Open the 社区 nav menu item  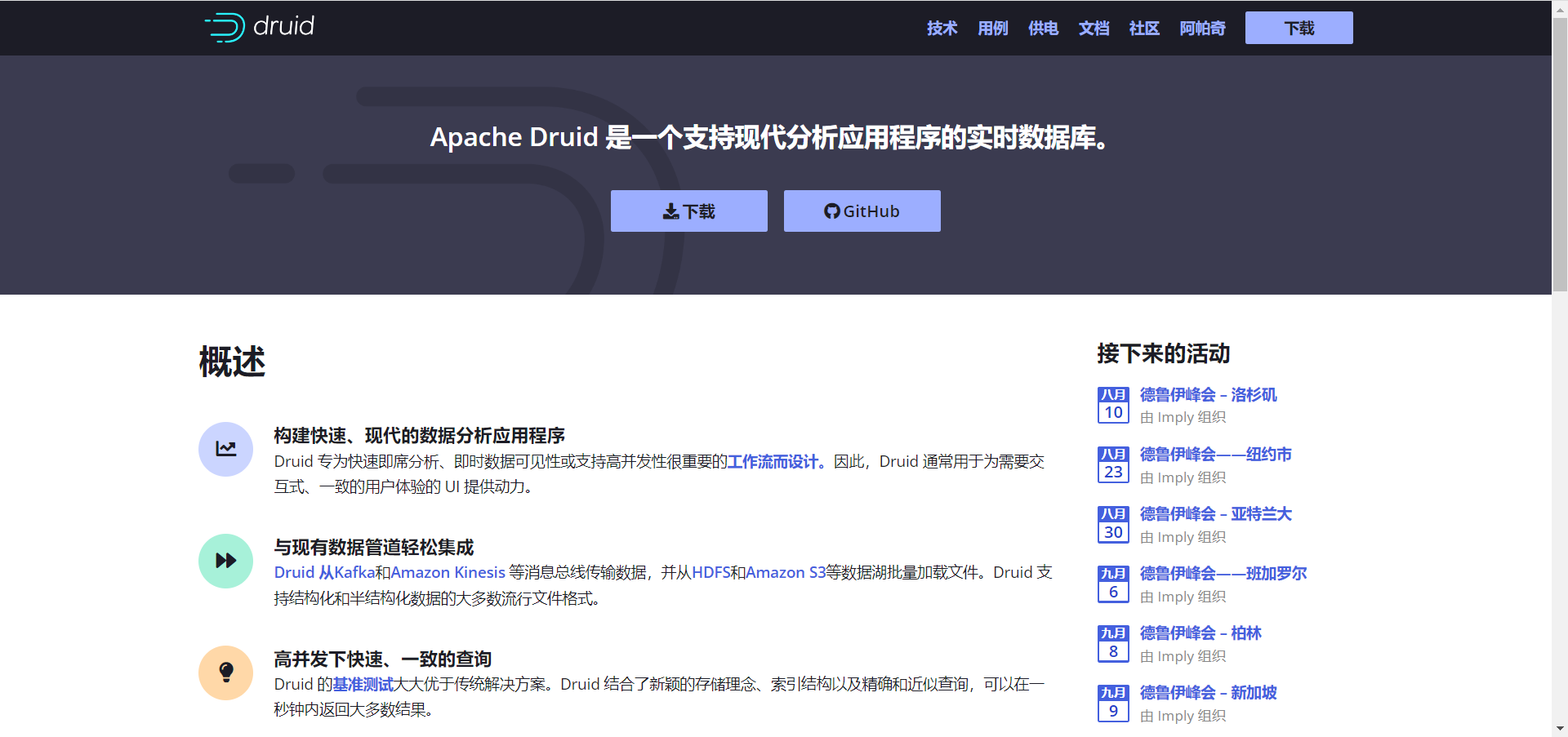tap(1144, 29)
